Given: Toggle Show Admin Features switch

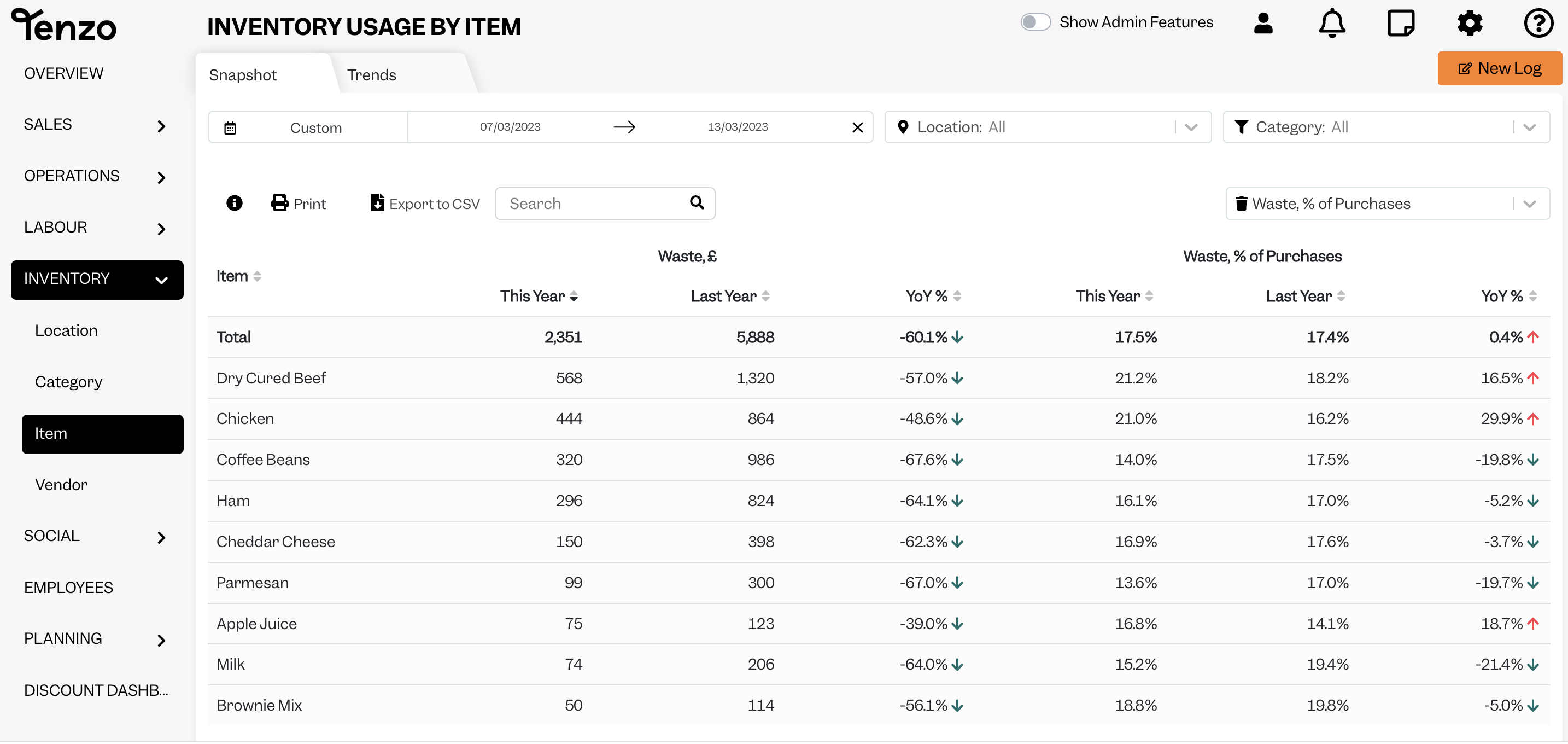Looking at the screenshot, I should tap(1035, 22).
